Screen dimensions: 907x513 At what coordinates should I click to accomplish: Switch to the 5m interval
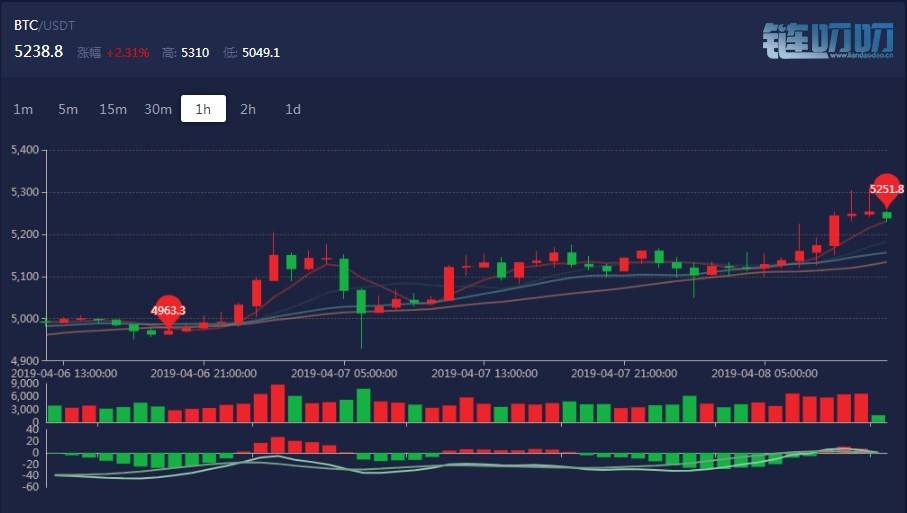[x=68, y=109]
